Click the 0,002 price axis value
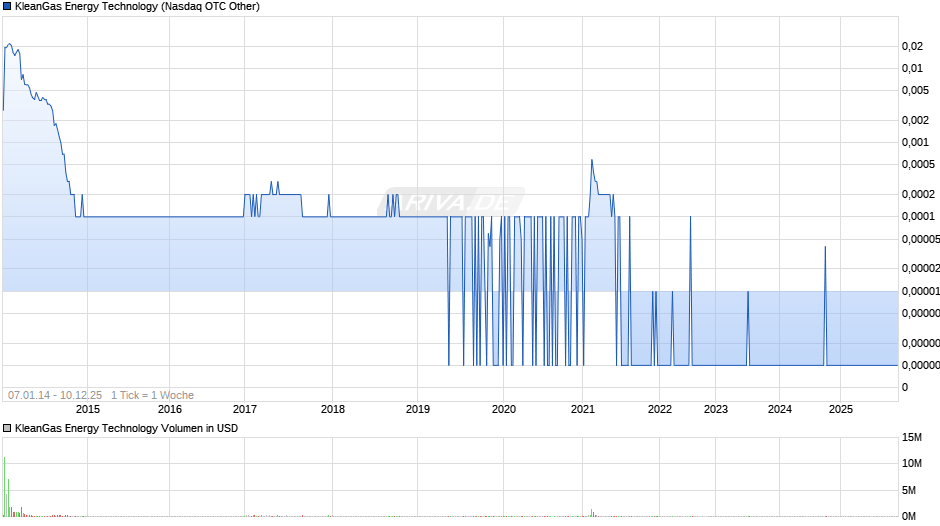 pyautogui.click(x=915, y=120)
